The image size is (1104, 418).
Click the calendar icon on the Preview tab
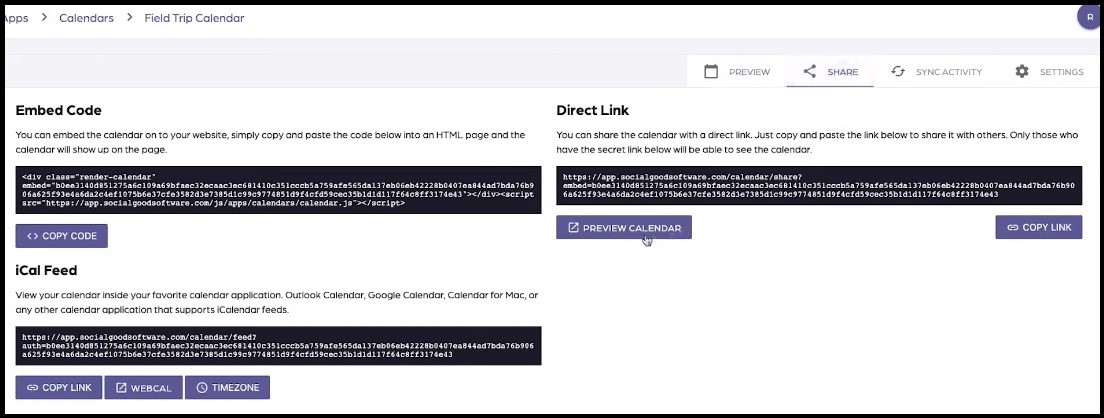pos(711,72)
